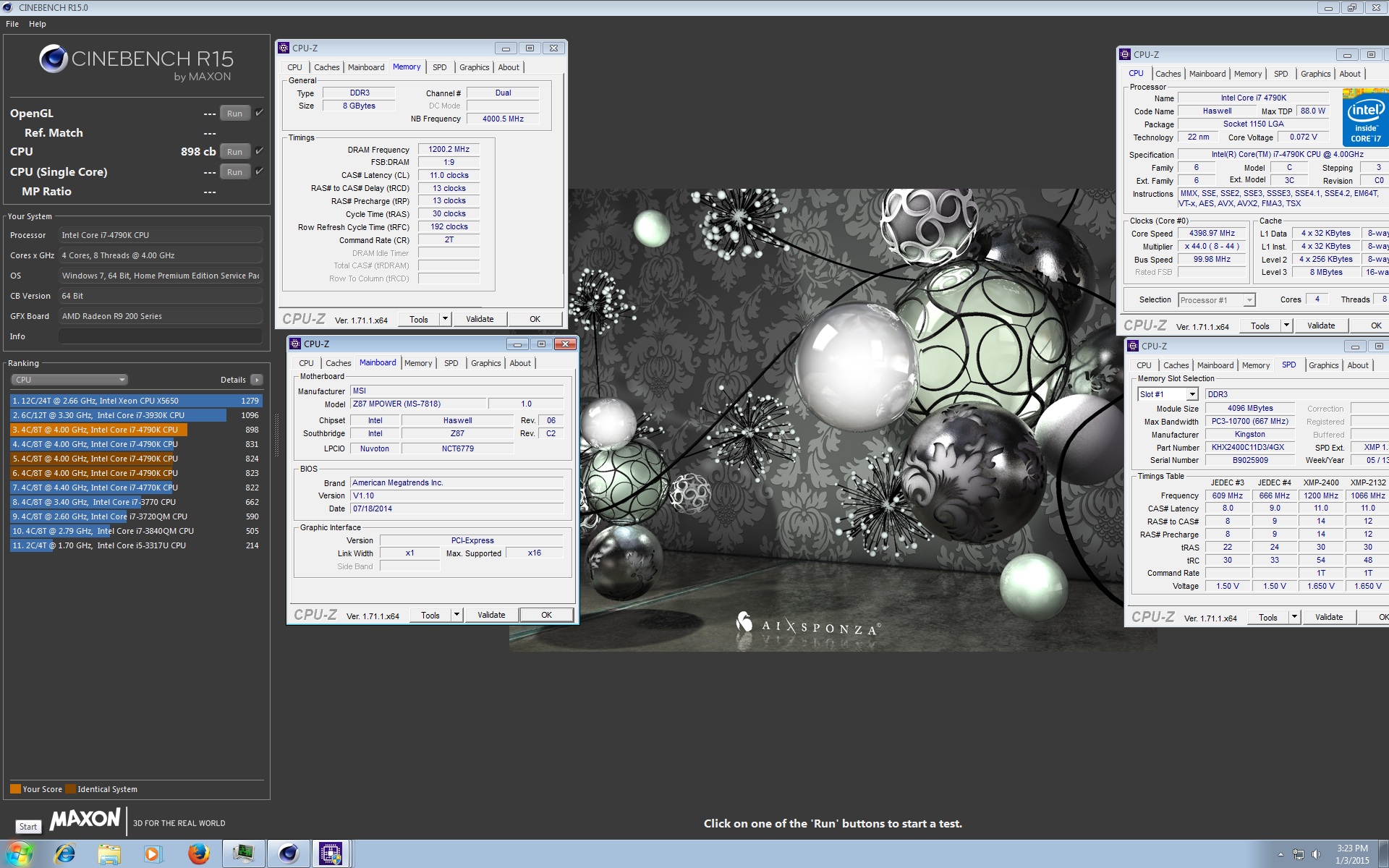Screen dimensions: 1389x868
Task: Open the Ranking CPU dropdown
Action: (69, 380)
